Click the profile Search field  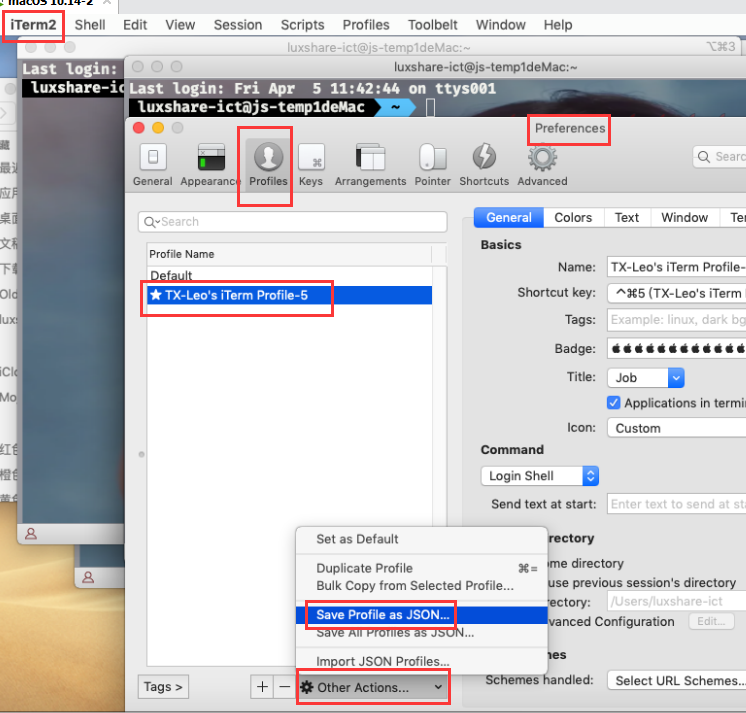tap(293, 222)
